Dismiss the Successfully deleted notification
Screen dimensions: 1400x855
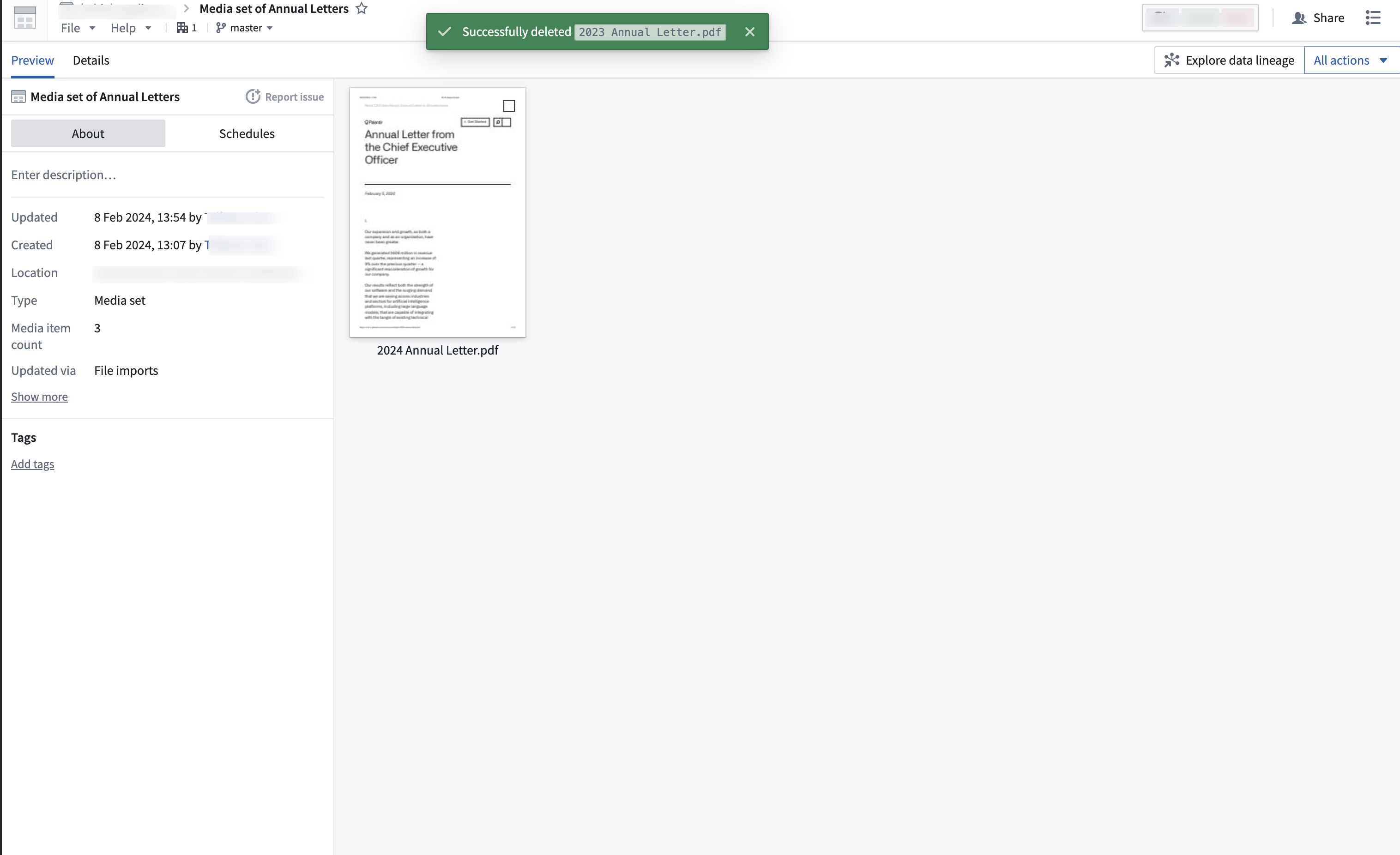(x=749, y=31)
